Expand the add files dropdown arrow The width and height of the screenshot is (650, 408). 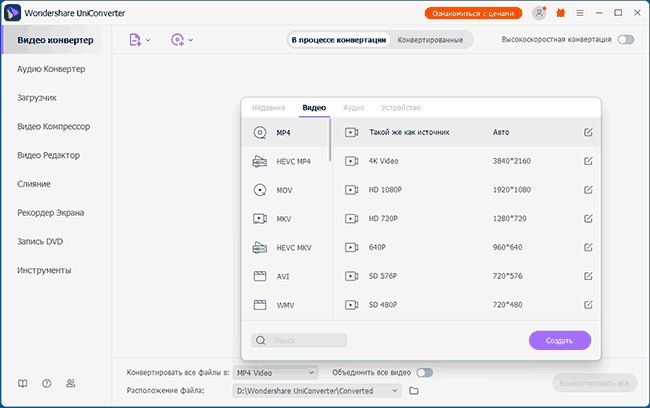(148, 40)
